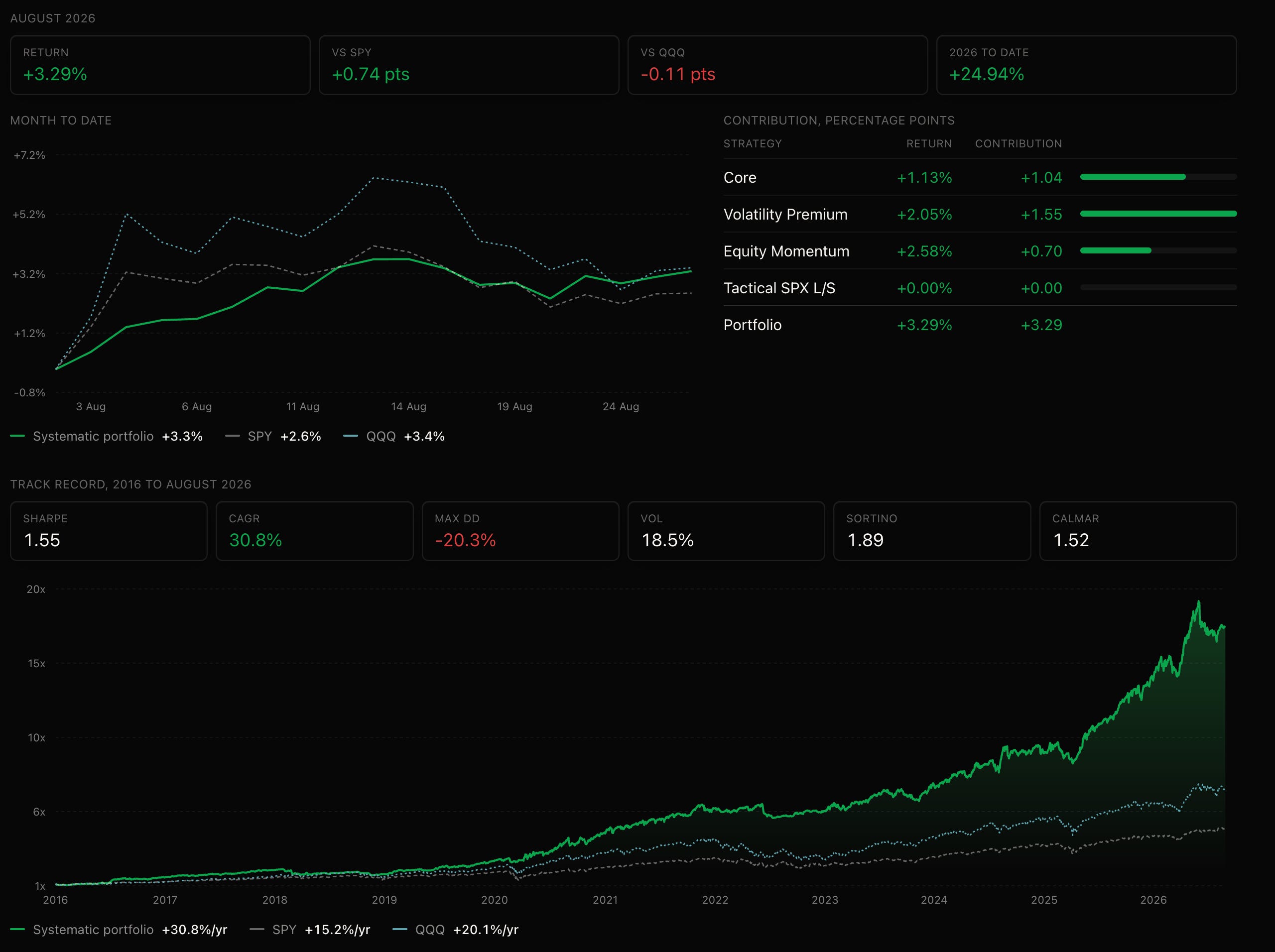Select the Equity Momentum strategy name
The width and height of the screenshot is (1275, 952).
(x=786, y=251)
